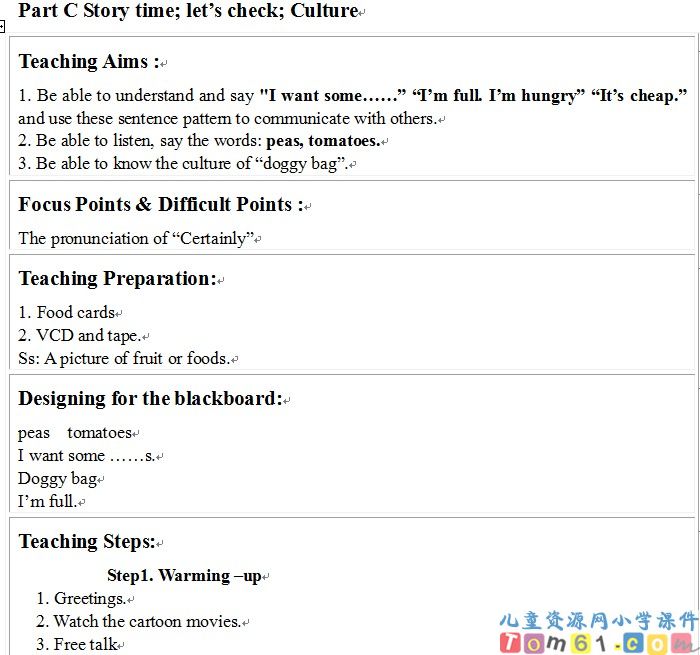Select the "Teaching Preparation:" heading
700x655 pixels.
click(117, 279)
